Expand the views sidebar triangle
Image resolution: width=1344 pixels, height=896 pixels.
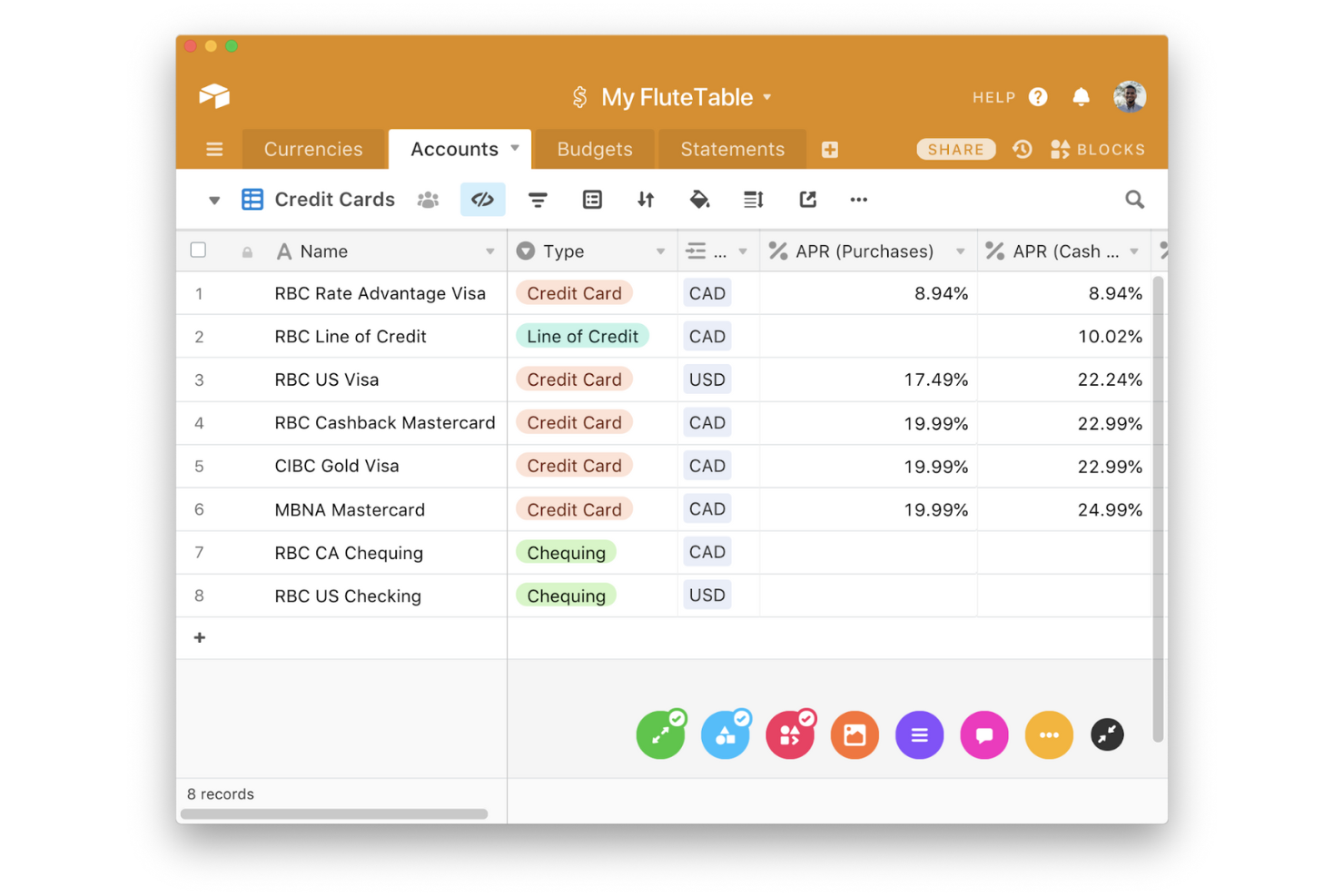214,200
